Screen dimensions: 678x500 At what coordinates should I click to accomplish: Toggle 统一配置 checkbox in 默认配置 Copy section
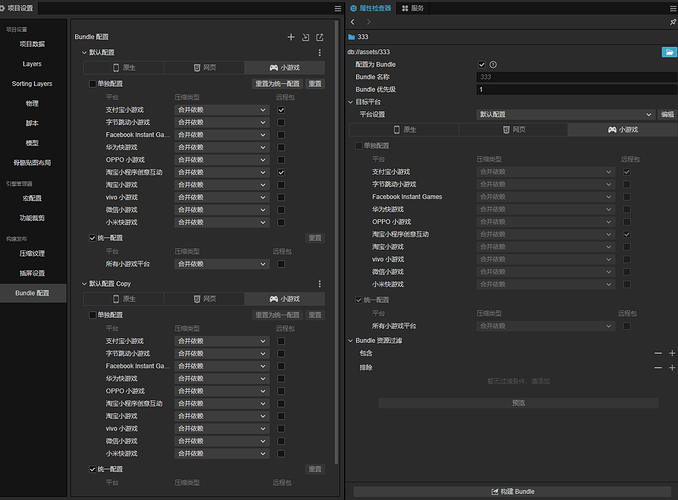click(x=93, y=469)
